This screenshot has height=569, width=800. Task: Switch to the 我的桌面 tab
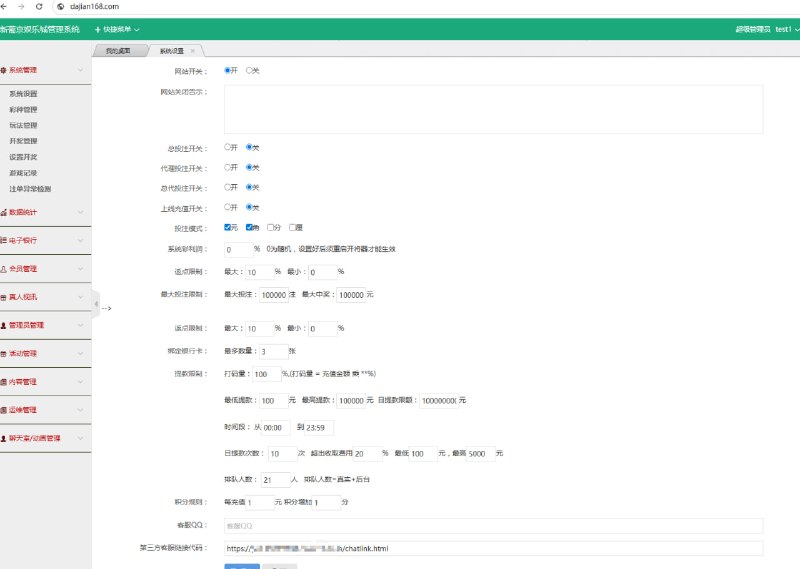tap(118, 50)
